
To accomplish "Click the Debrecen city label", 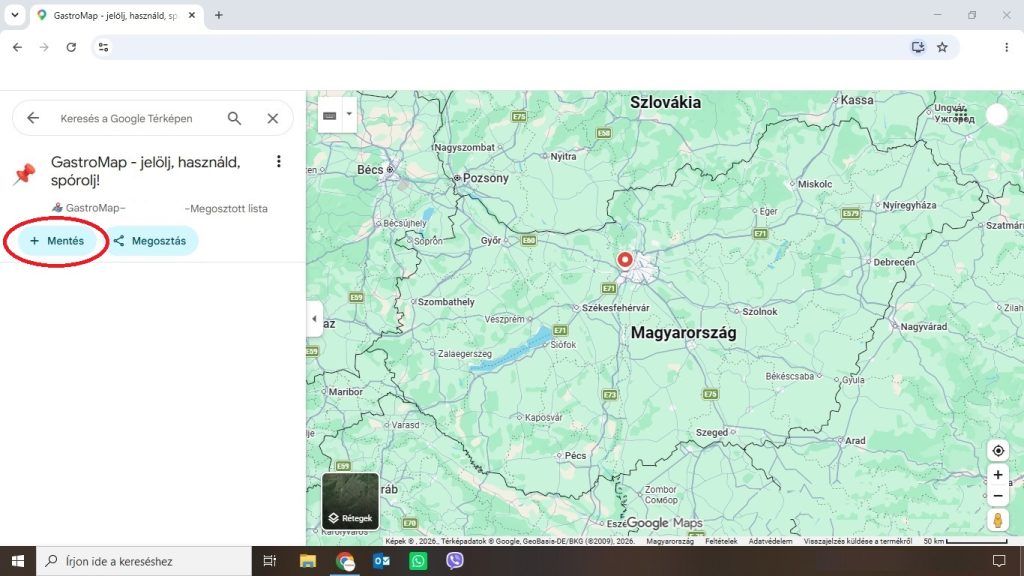I will coord(894,262).
